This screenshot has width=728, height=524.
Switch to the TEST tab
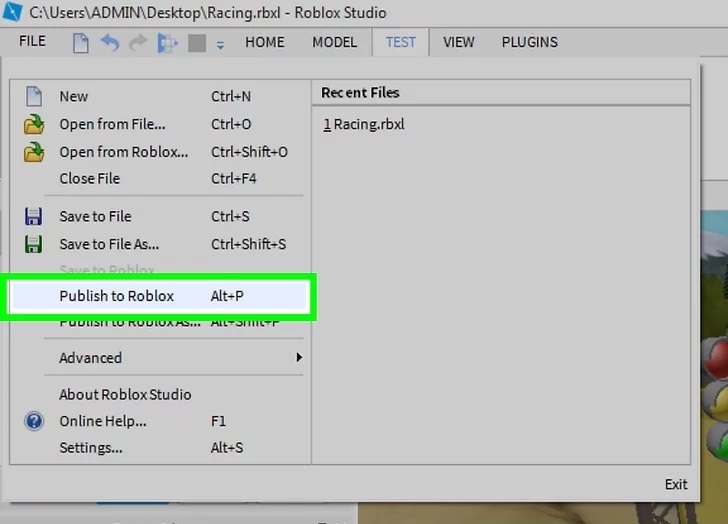pos(401,42)
